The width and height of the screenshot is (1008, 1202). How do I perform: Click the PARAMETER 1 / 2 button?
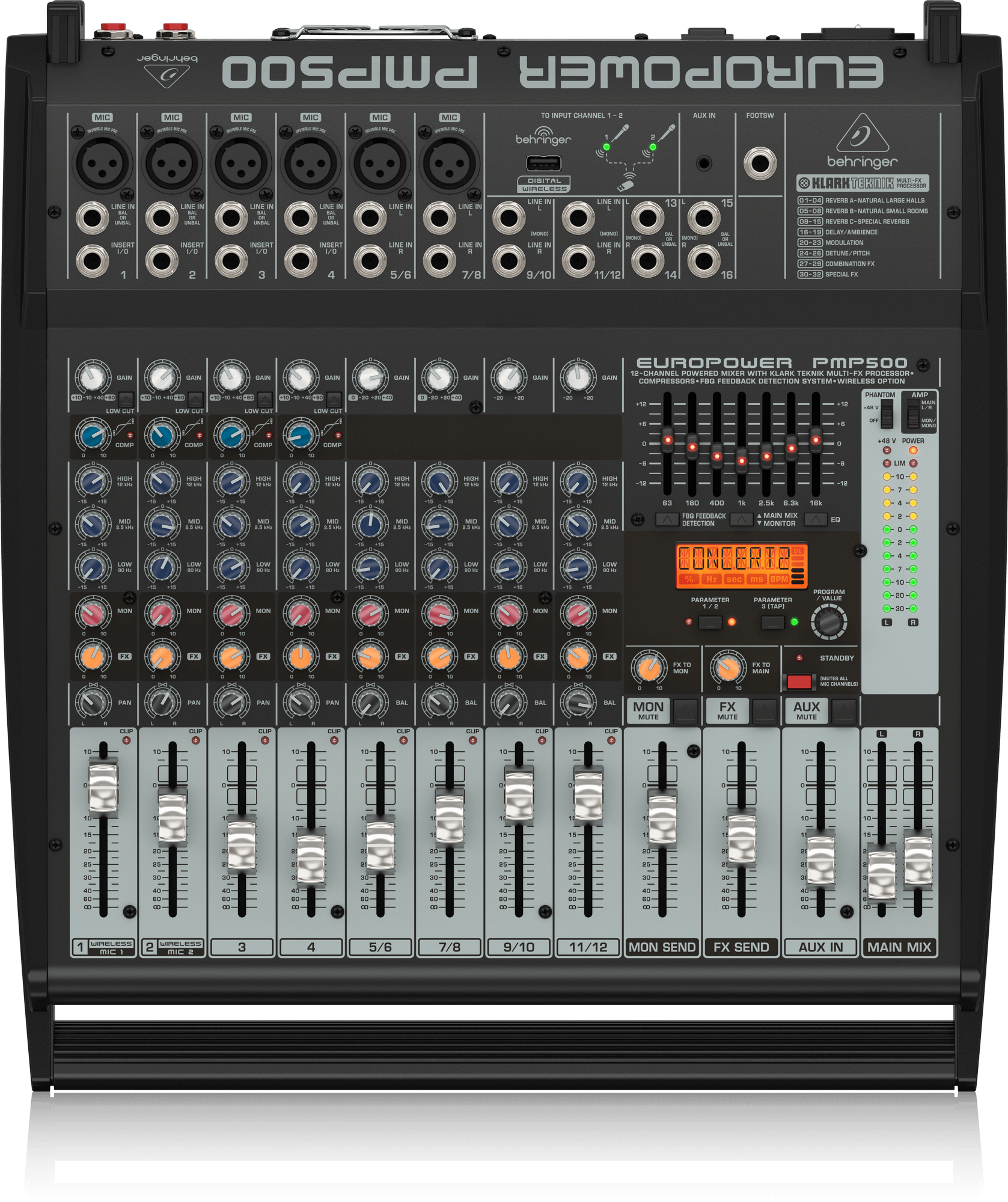pos(710,622)
